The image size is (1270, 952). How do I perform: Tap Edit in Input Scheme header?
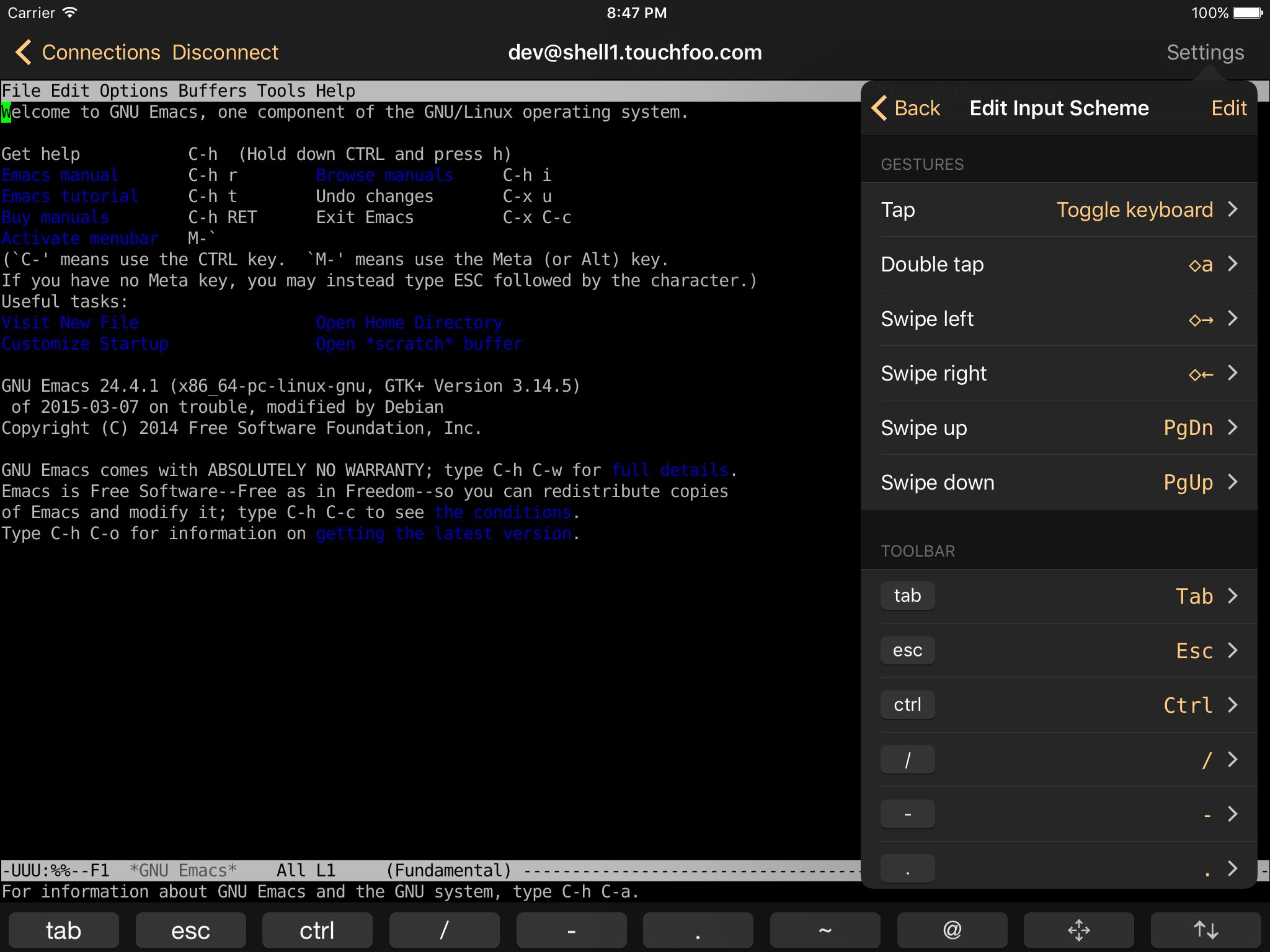pyautogui.click(x=1228, y=108)
